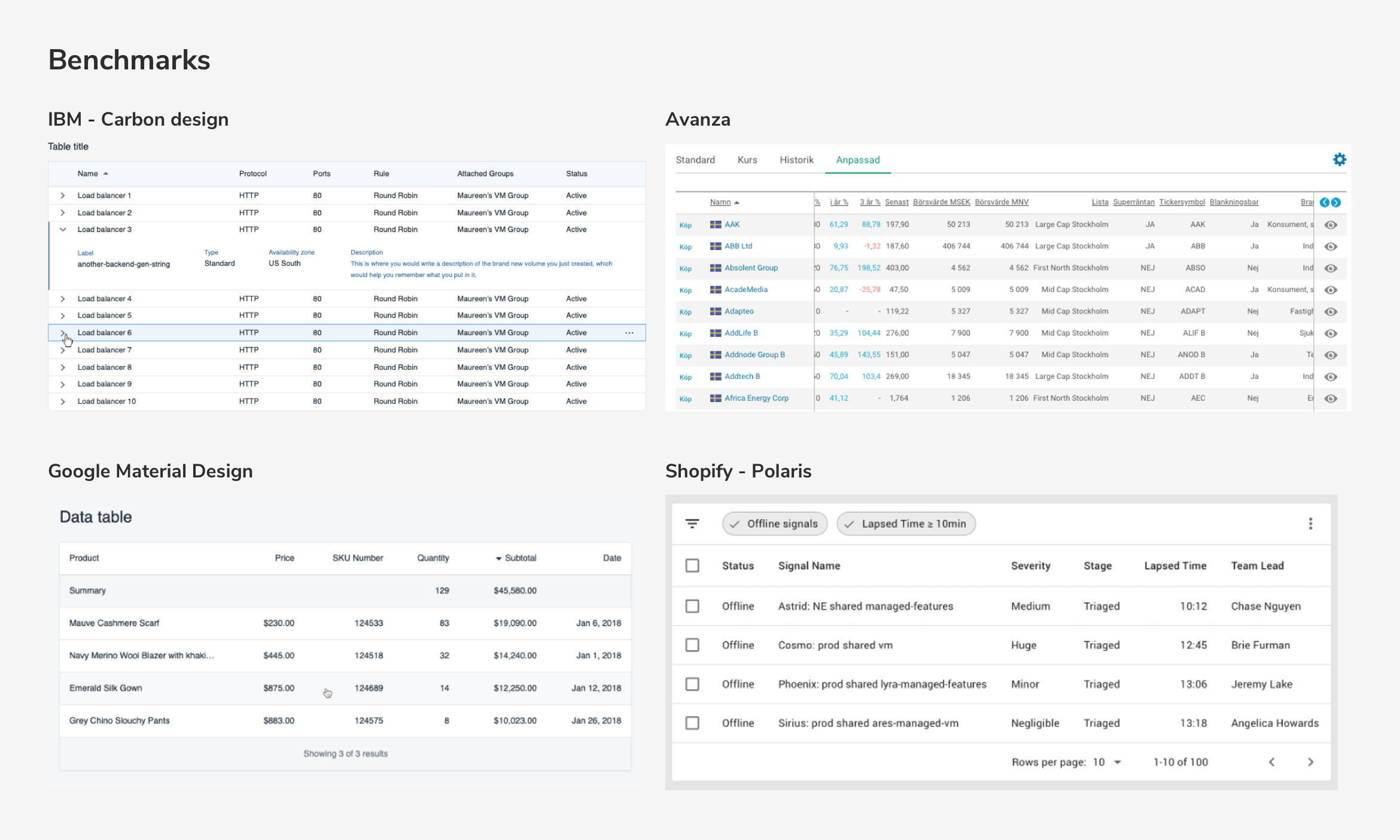Click the Grey Chino Slouchy Pants cell
Screen dimensions: 1400x840
click(x=120, y=720)
